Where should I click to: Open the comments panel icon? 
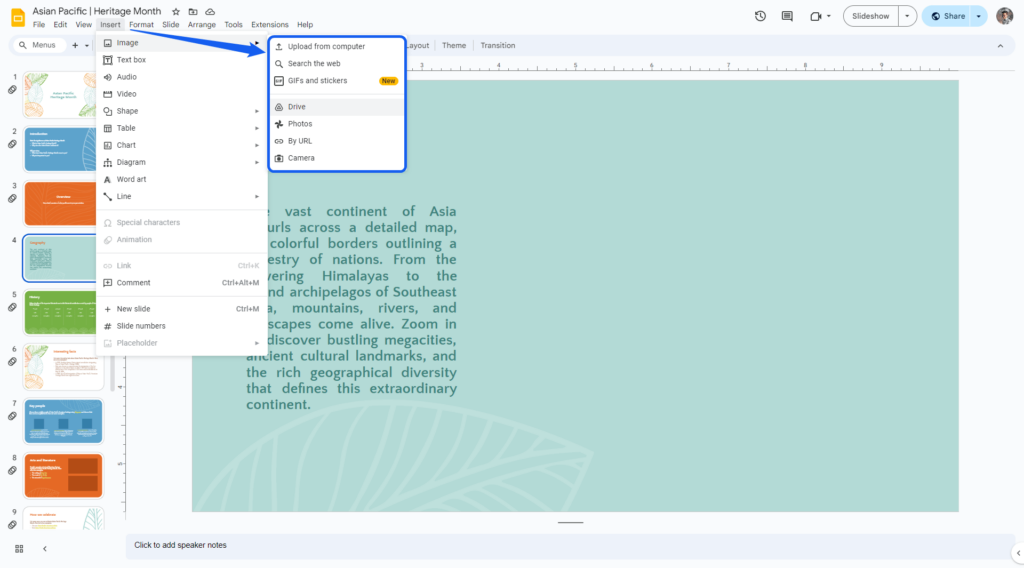pyautogui.click(x=787, y=16)
